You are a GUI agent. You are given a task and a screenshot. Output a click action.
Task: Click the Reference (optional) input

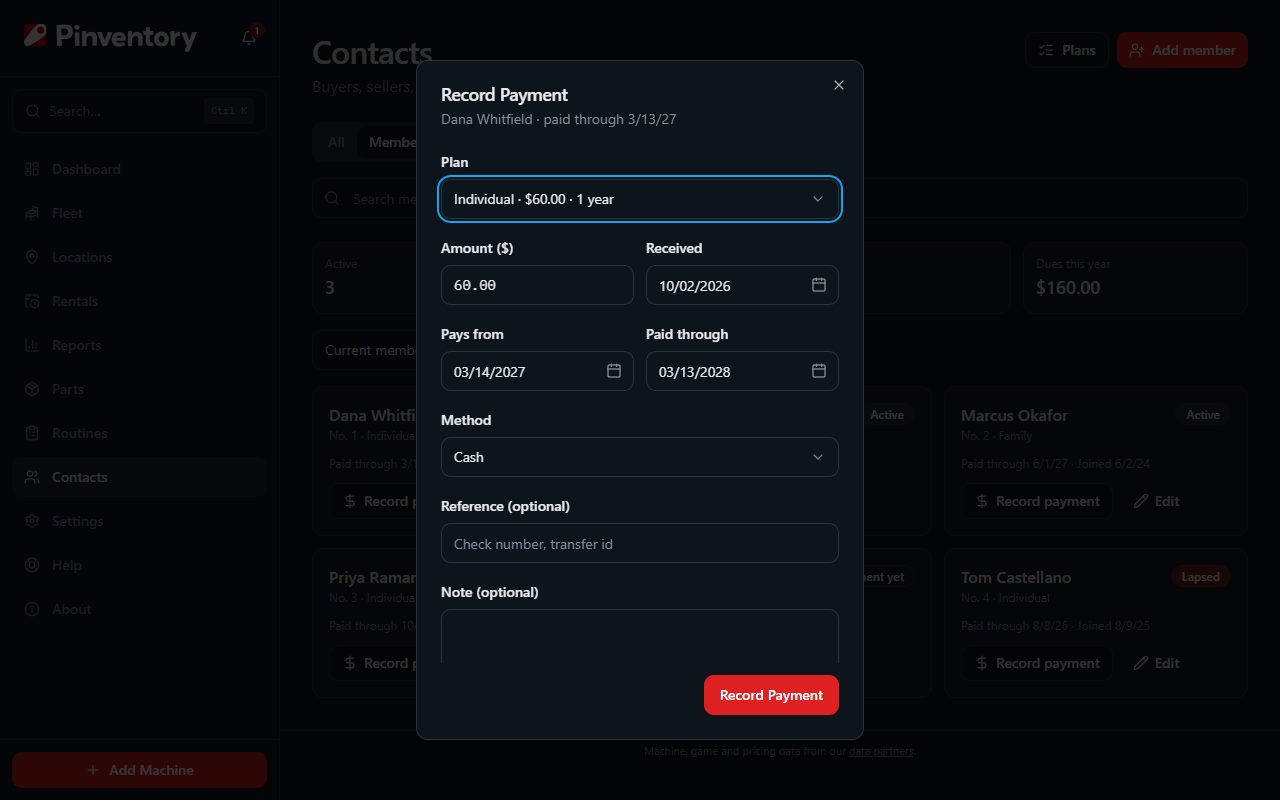click(x=640, y=543)
